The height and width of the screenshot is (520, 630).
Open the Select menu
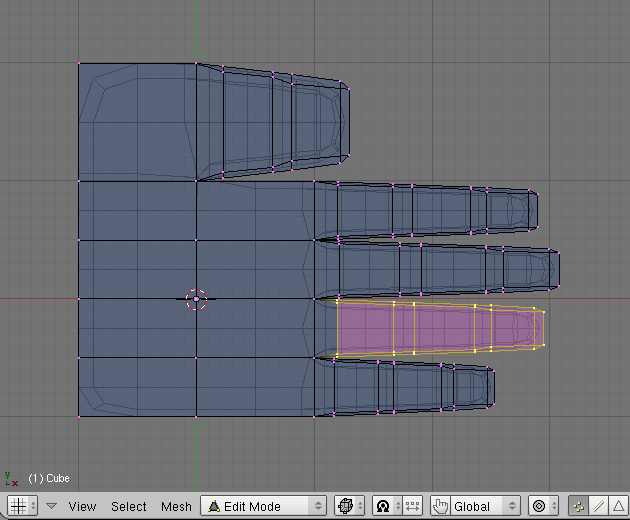[x=129, y=506]
